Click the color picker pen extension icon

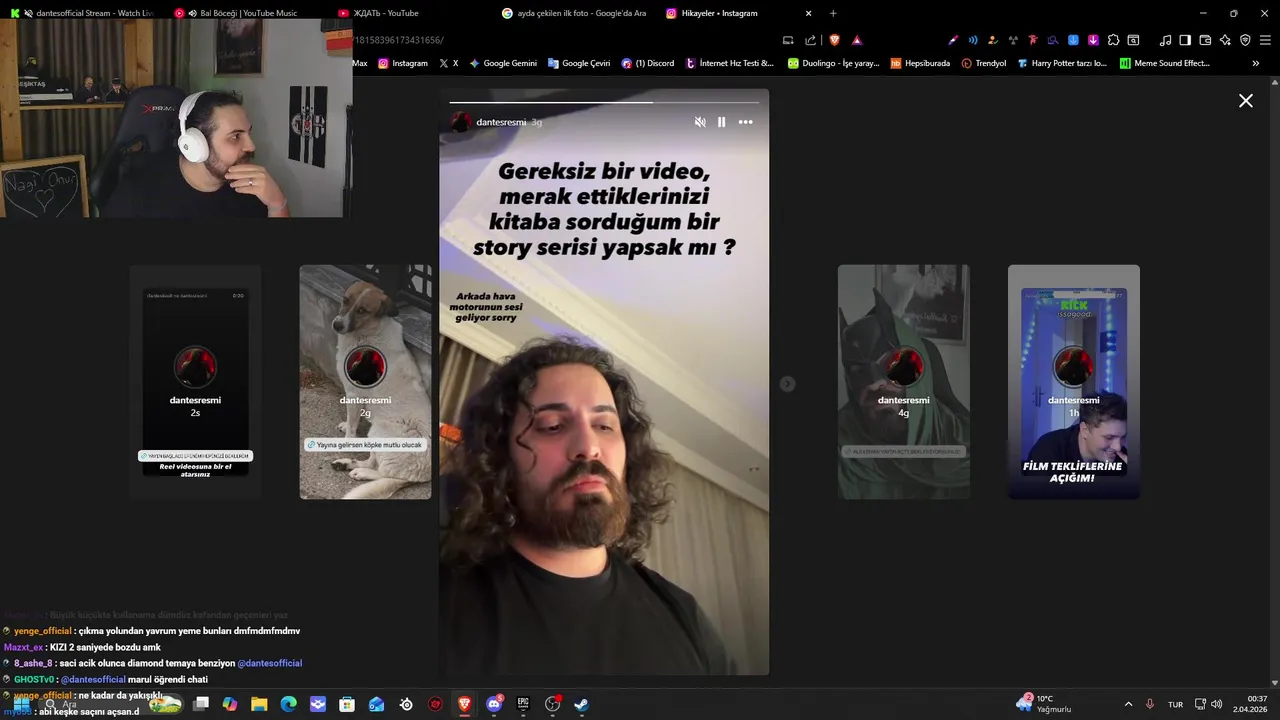tap(953, 40)
